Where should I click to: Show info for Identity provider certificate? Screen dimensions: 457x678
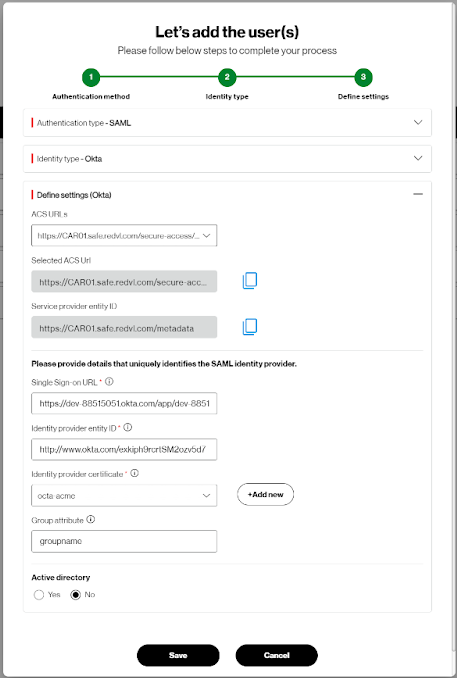(134, 473)
